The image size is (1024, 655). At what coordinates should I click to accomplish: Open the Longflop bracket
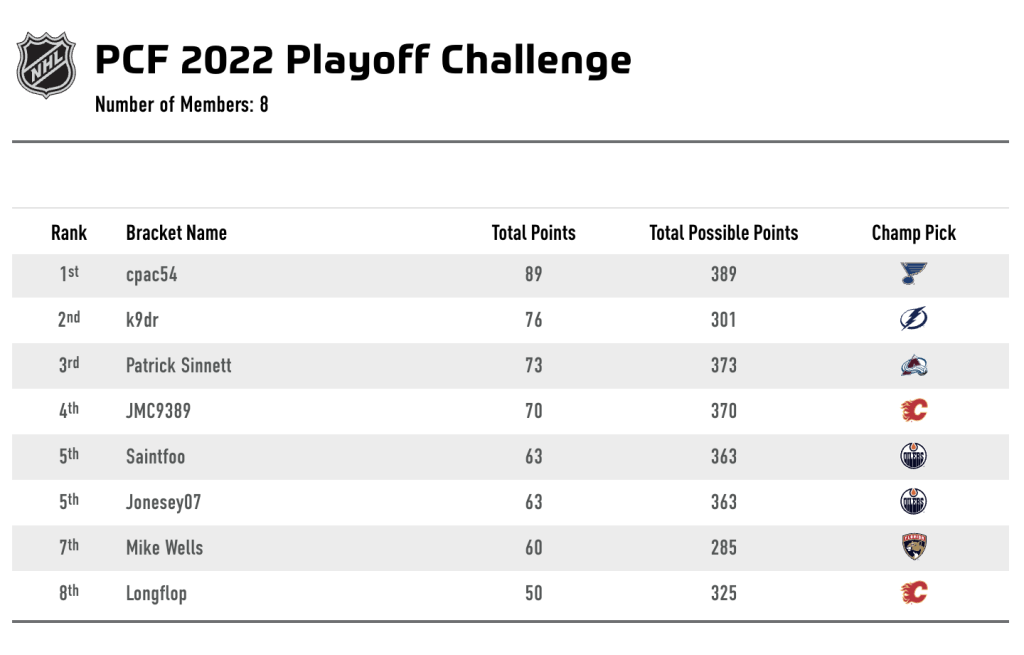156,593
